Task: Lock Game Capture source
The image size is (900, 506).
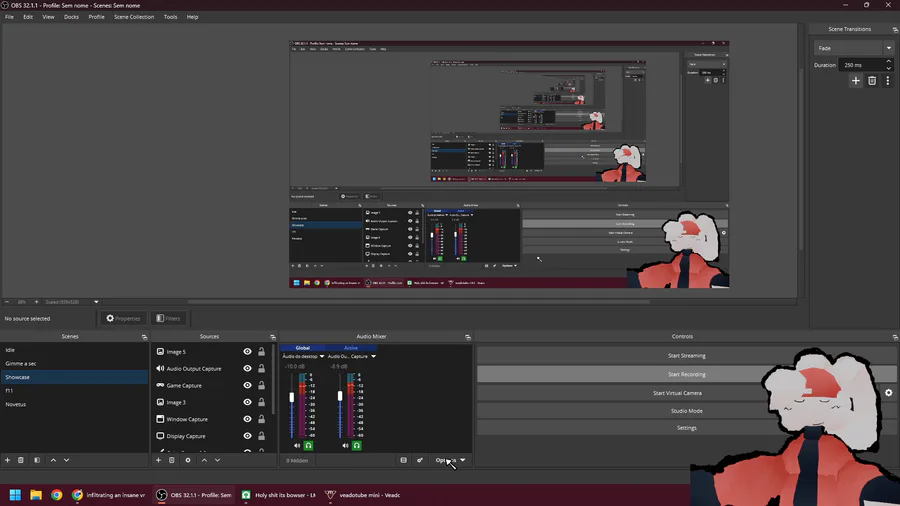Action: (261, 386)
